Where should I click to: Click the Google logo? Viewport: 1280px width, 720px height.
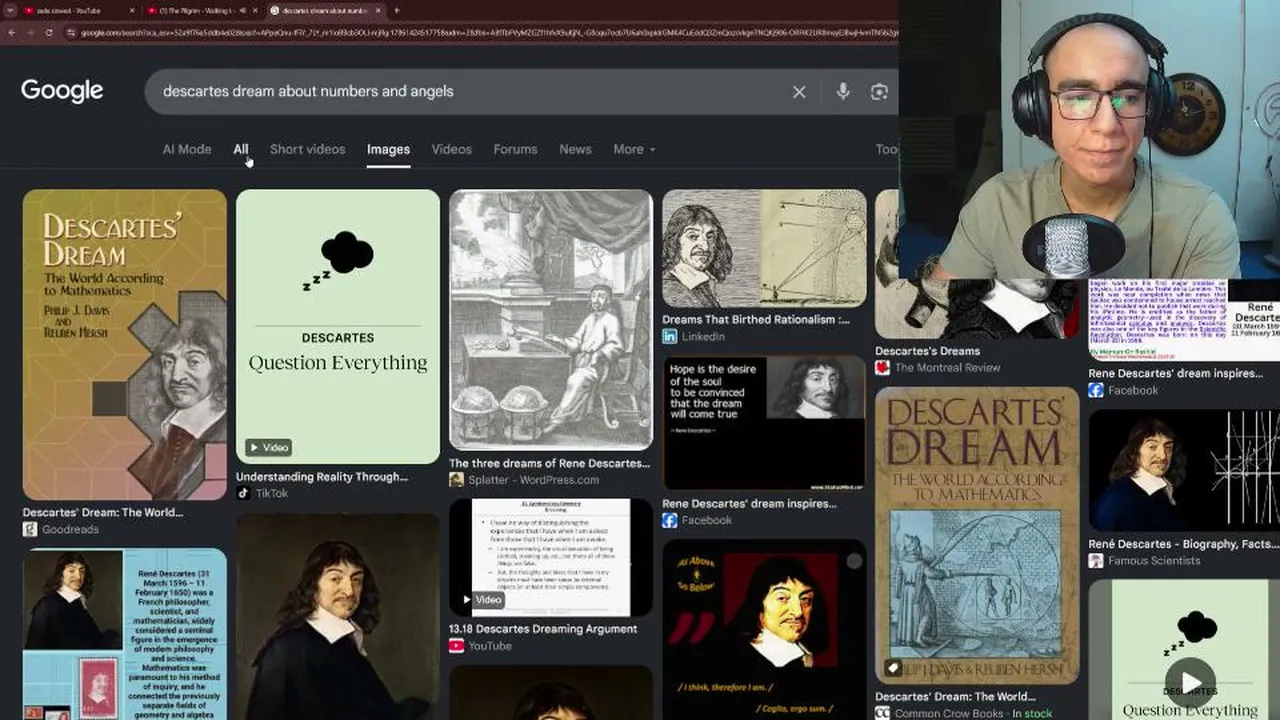62,91
